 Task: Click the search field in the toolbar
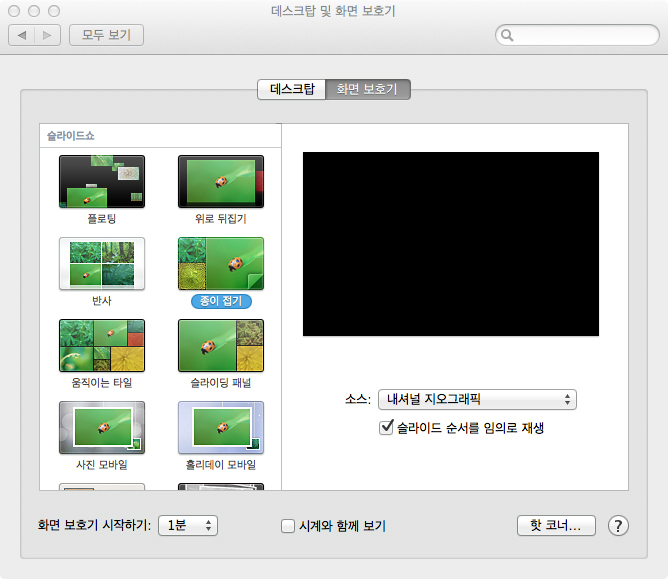point(577,35)
